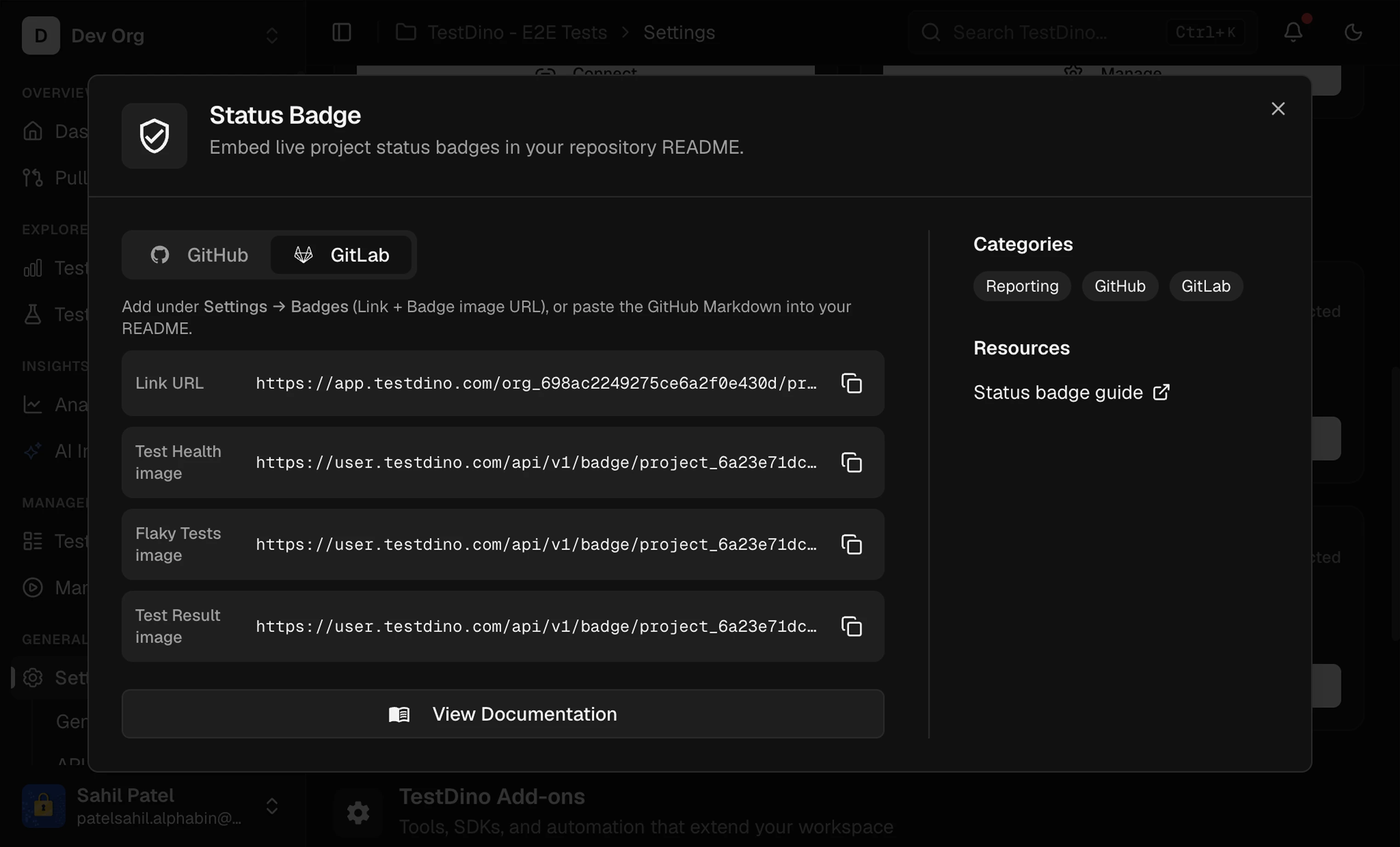This screenshot has height=847, width=1400.
Task: Select the GitLab tab
Action: coord(341,255)
